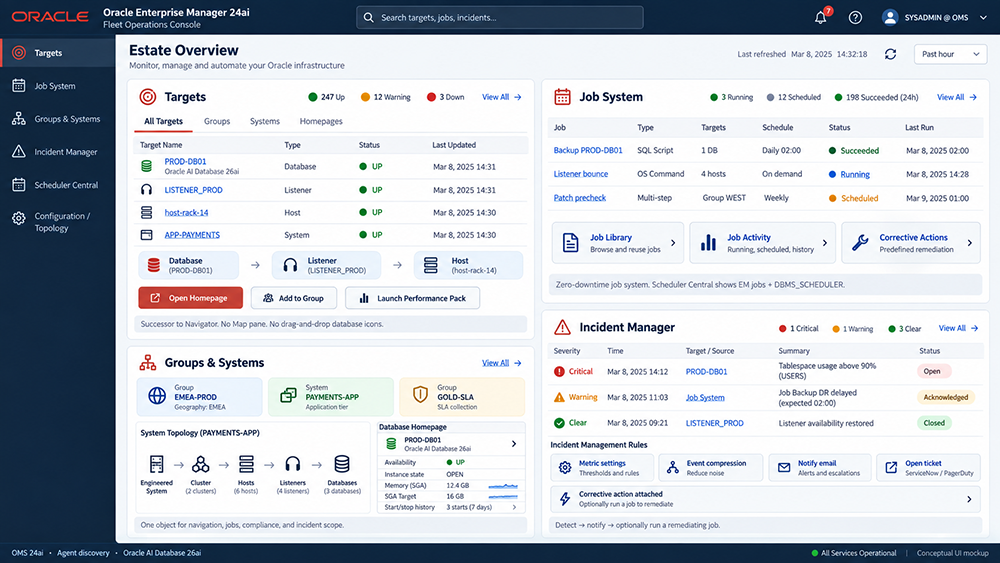Viewport: 1000px width, 563px height.
Task: Click the Incident Manager sidebar triangle icon
Action: tap(19, 152)
